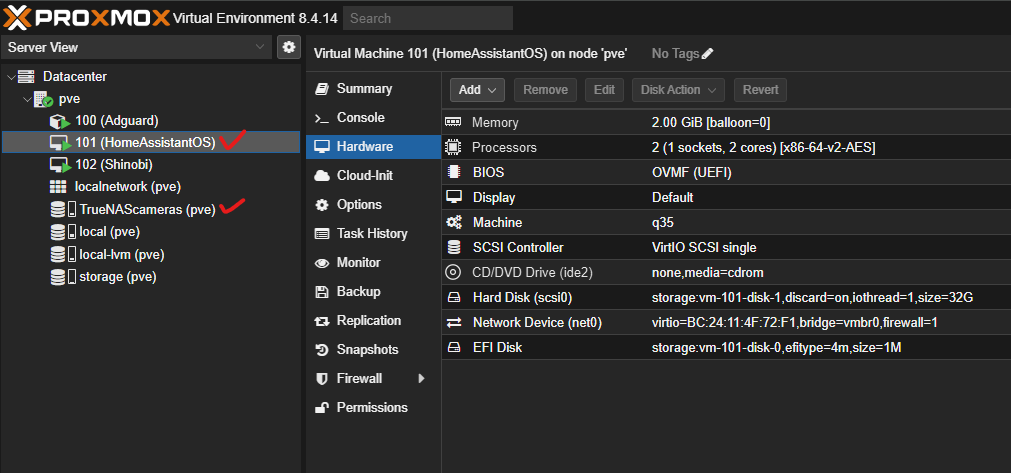Click the Revert button
The width and height of the screenshot is (1011, 473).
pyautogui.click(x=760, y=90)
